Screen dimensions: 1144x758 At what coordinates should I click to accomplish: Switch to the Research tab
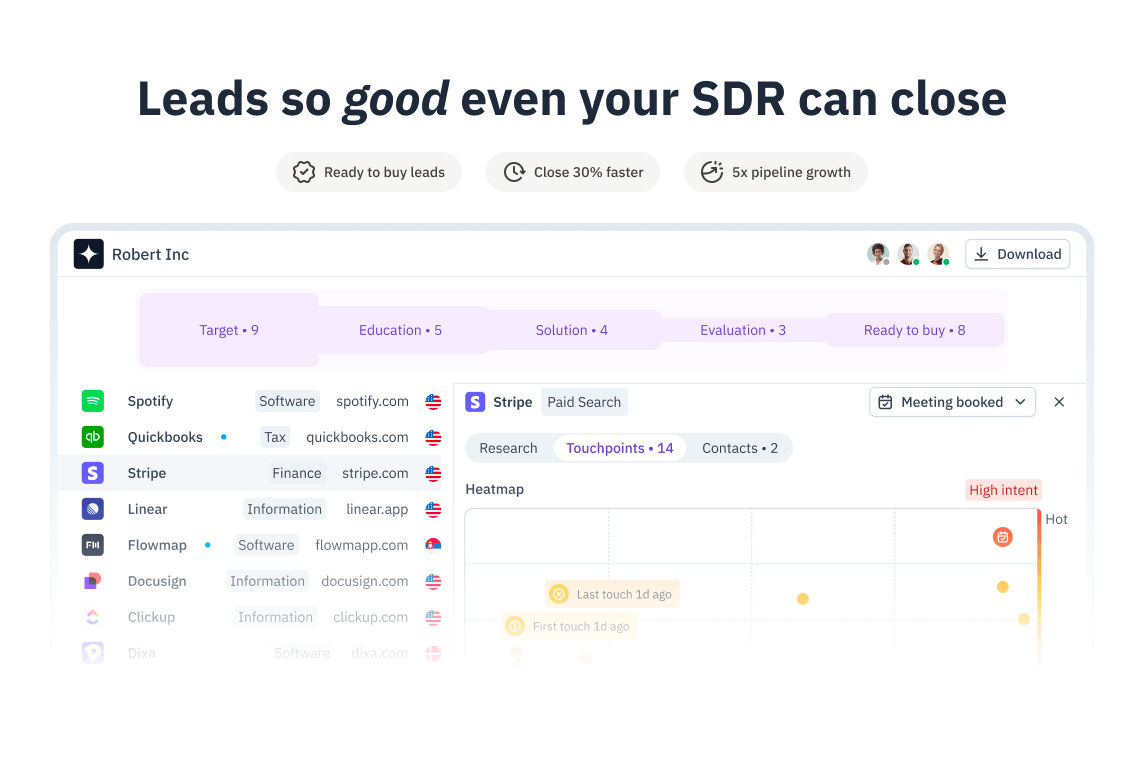click(509, 448)
